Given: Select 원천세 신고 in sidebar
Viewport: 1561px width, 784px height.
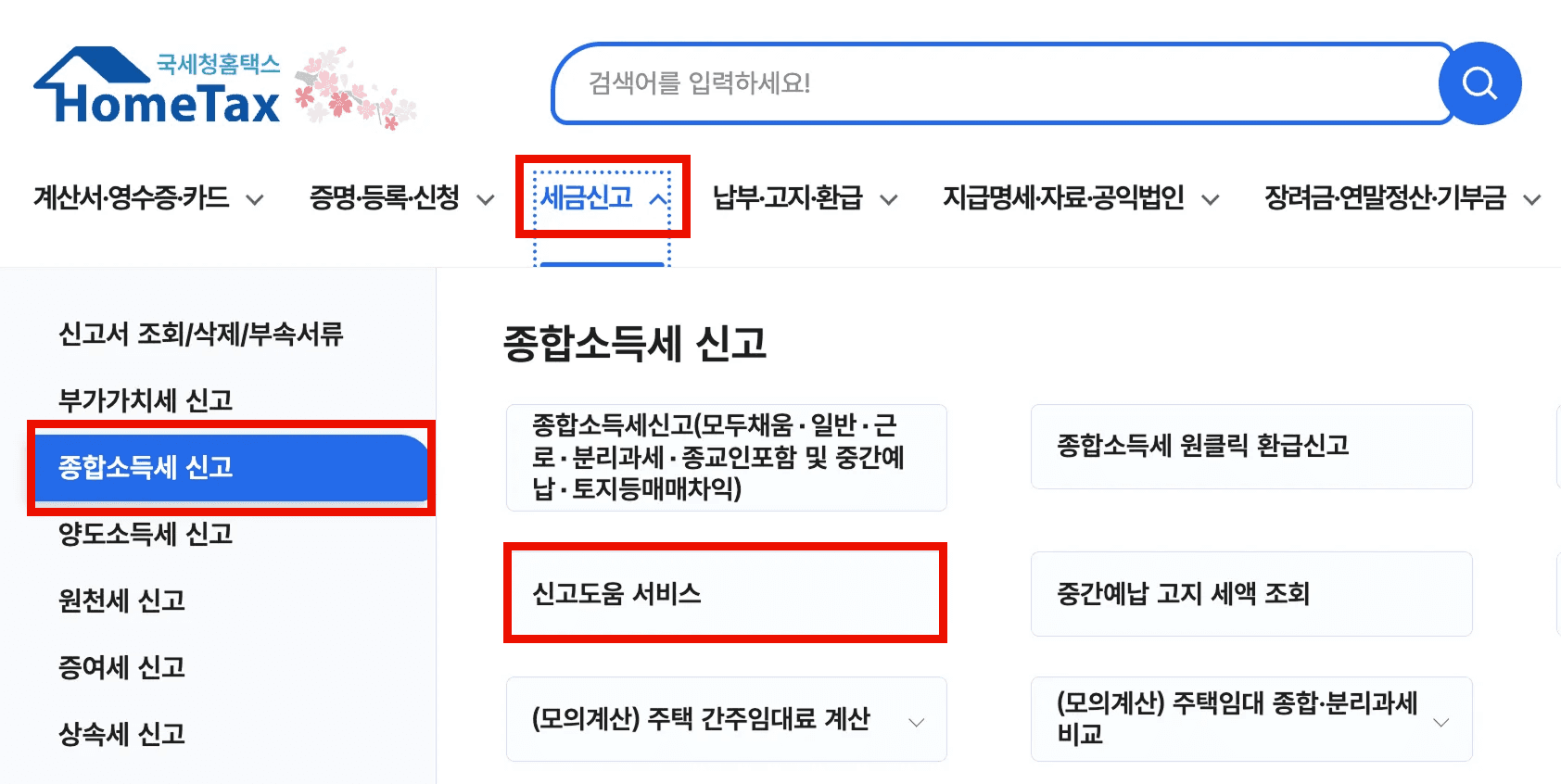Looking at the screenshot, I should (x=122, y=601).
